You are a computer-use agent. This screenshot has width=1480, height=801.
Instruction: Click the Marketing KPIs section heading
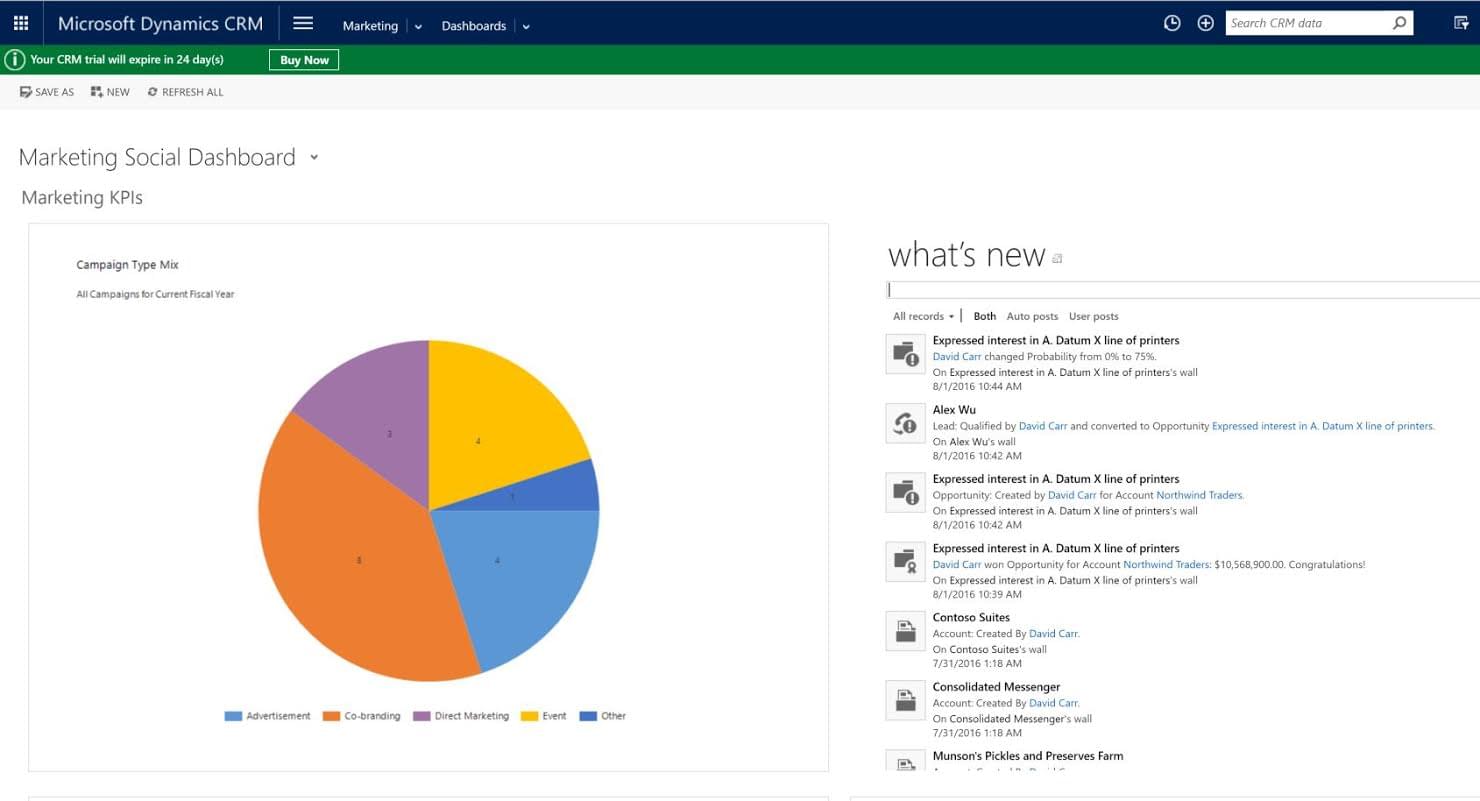(x=82, y=198)
